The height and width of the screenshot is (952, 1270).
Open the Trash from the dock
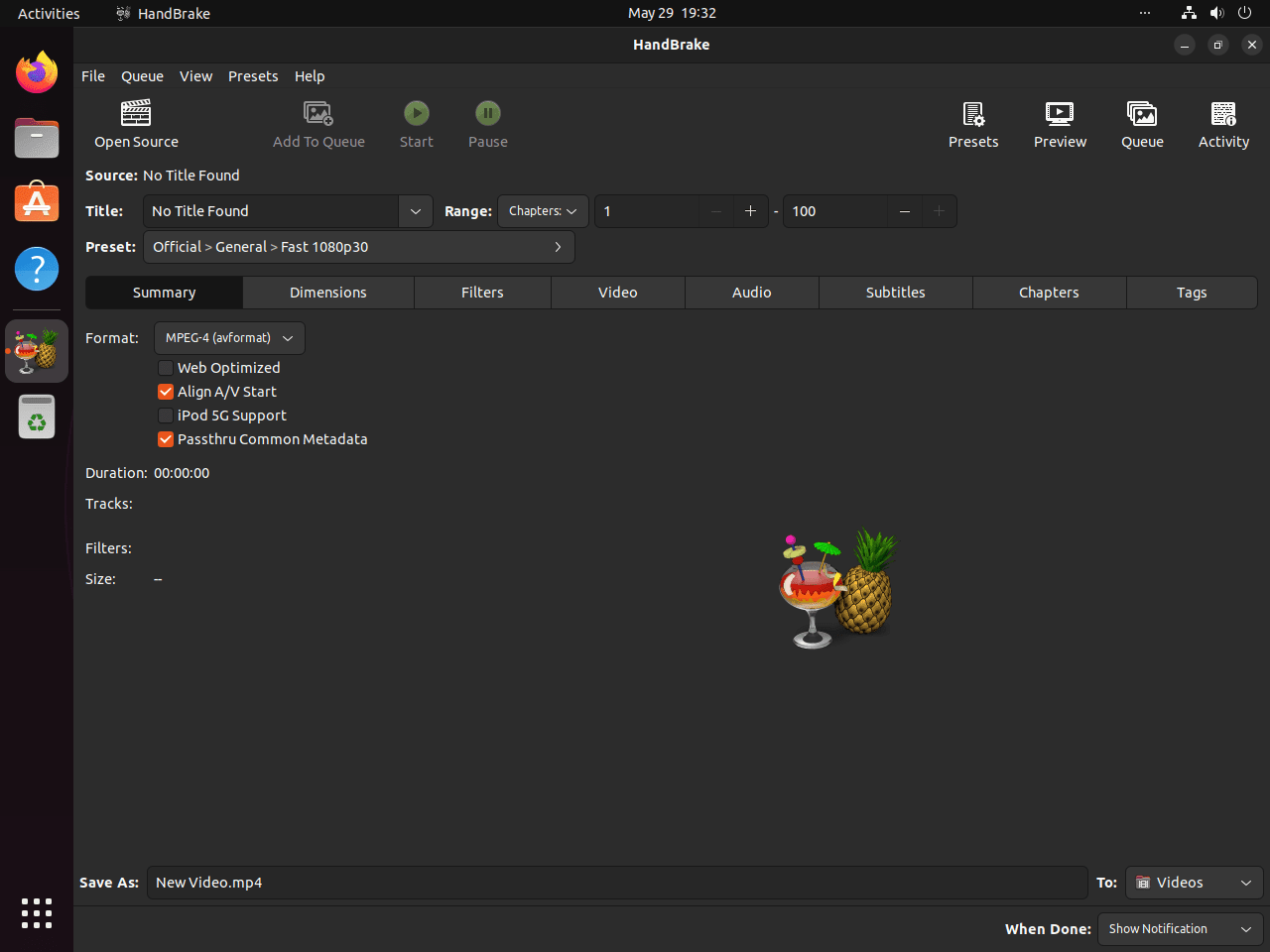coord(37,417)
